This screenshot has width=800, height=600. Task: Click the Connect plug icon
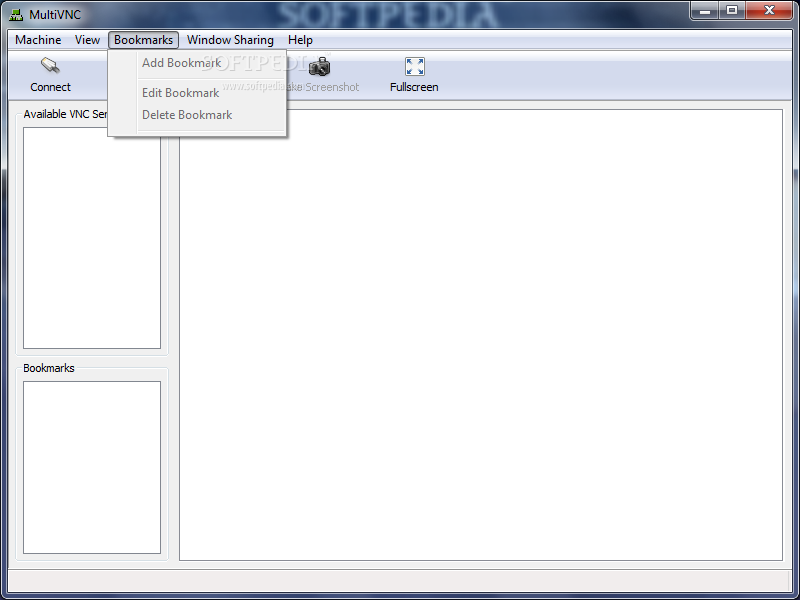point(50,66)
